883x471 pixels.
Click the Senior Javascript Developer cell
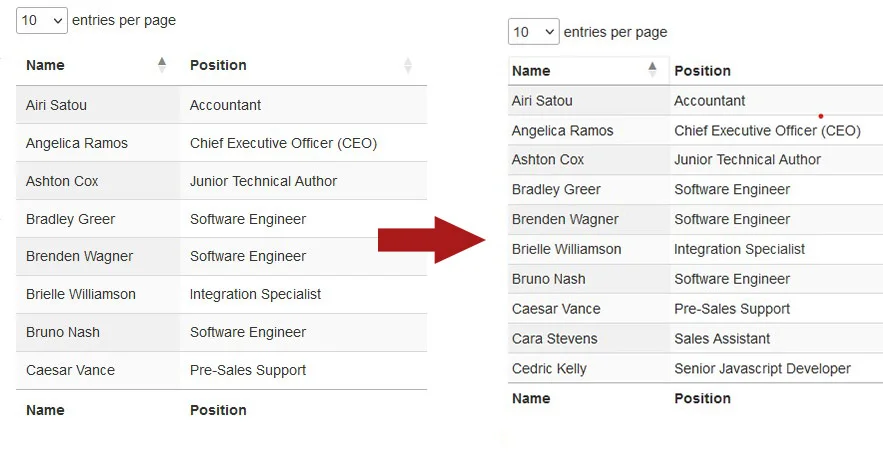point(762,369)
